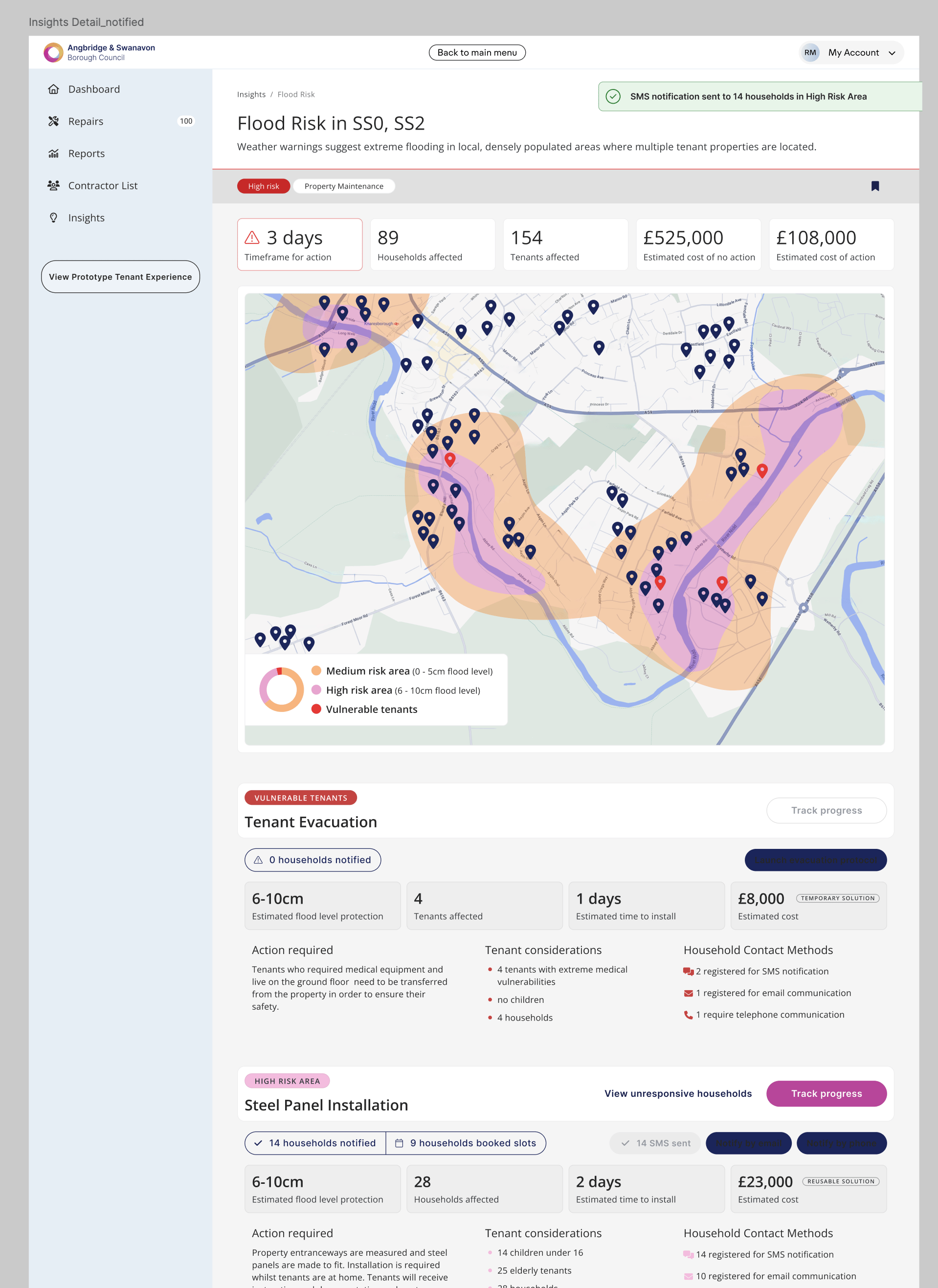The image size is (938, 1288).
Task: Click the bookmark icon for this insight
Action: coord(875,186)
